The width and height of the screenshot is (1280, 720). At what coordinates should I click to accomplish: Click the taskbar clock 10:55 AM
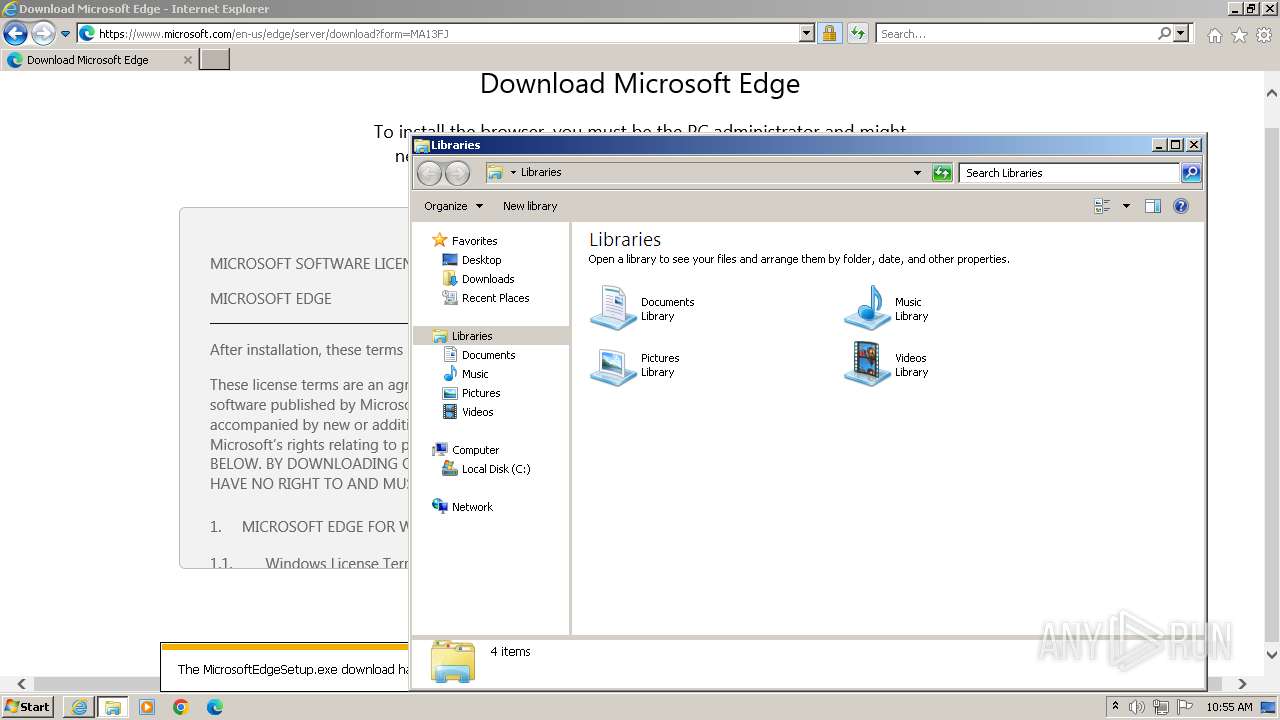click(x=1229, y=707)
